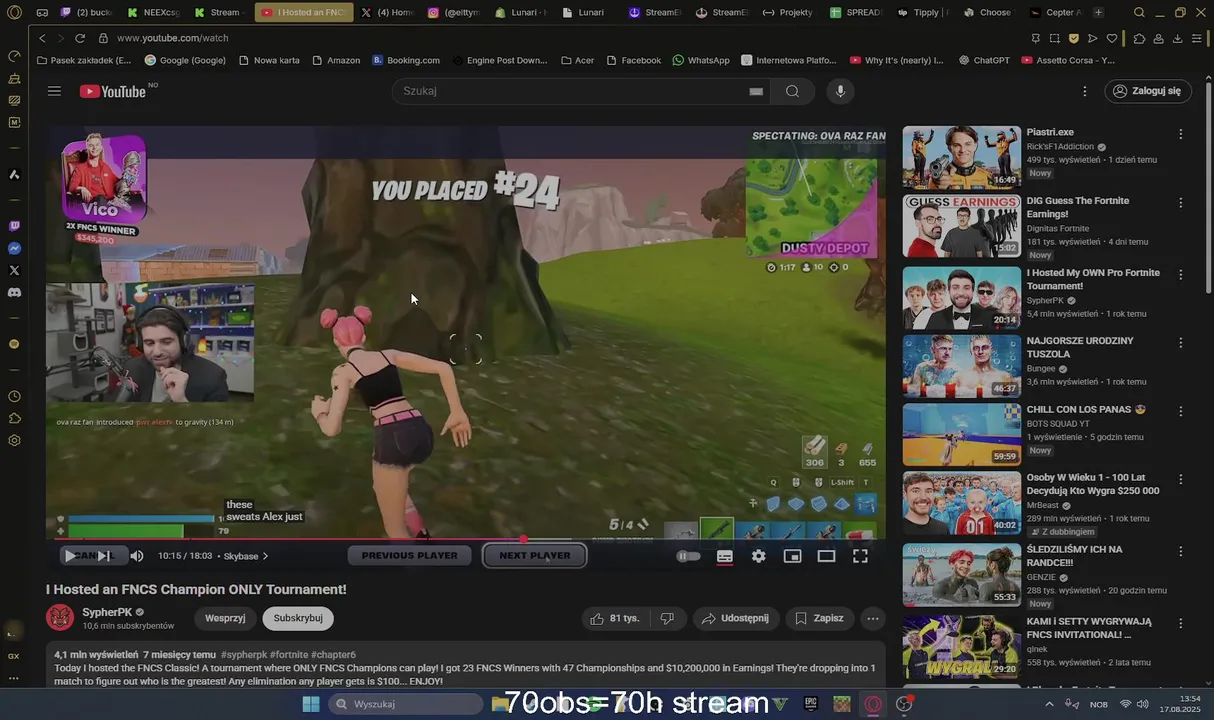Start voice search with the microphone icon
The image size is (1214, 720).
tap(840, 91)
